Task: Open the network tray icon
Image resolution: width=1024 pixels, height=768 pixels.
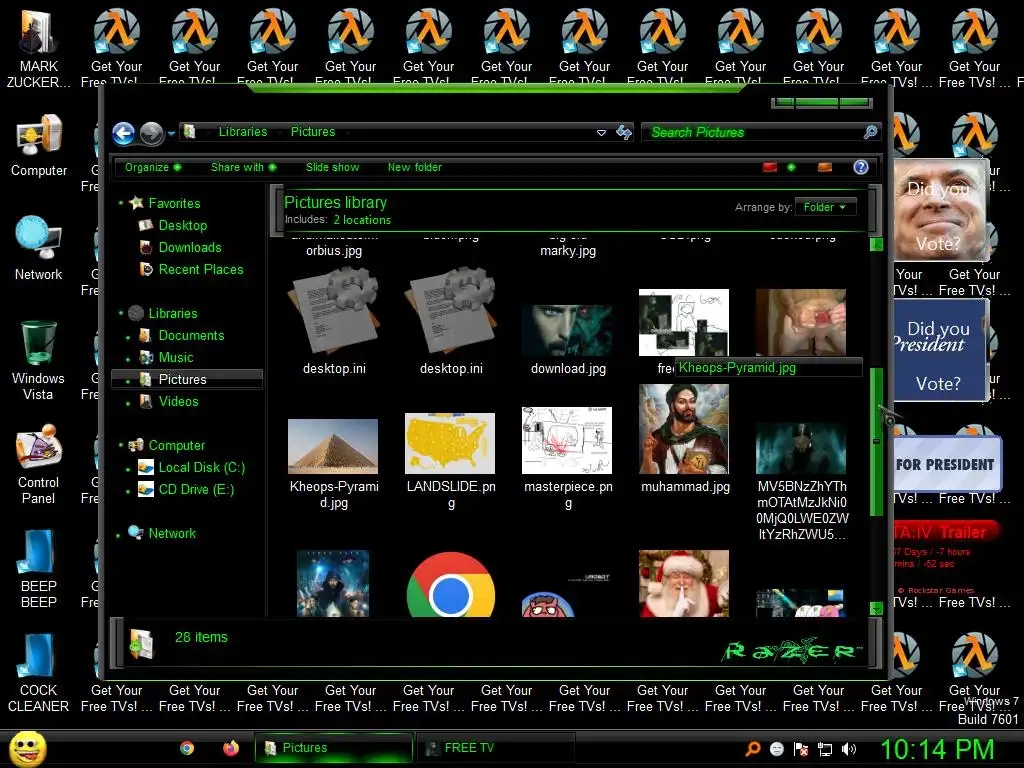Action: (x=825, y=749)
